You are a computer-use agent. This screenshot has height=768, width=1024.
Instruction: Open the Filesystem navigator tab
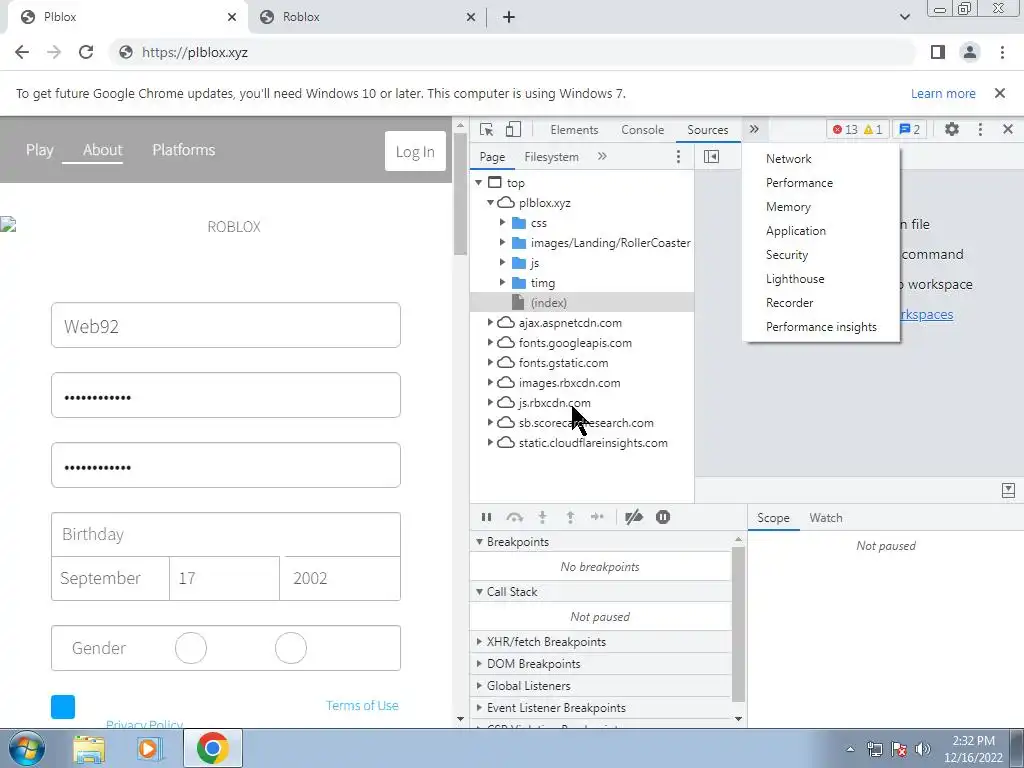point(551,157)
